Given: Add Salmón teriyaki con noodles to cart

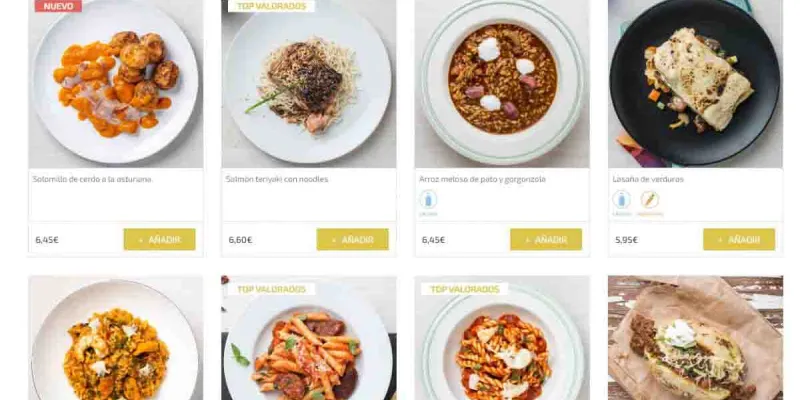Looking at the screenshot, I should point(353,239).
